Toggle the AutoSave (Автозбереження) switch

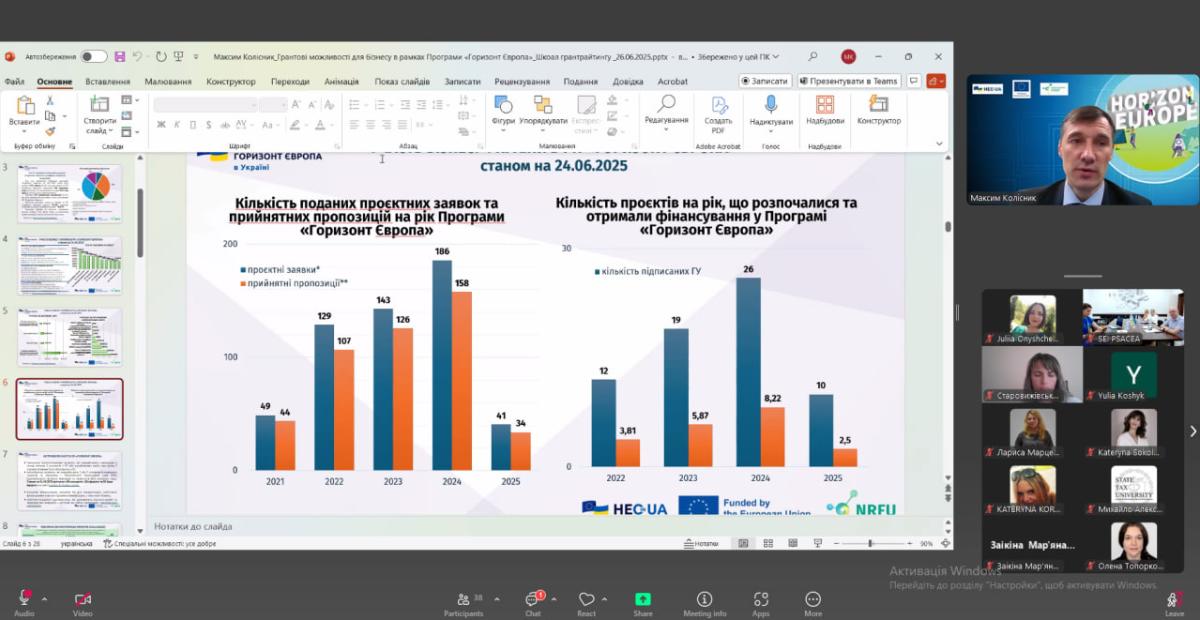click(94, 57)
